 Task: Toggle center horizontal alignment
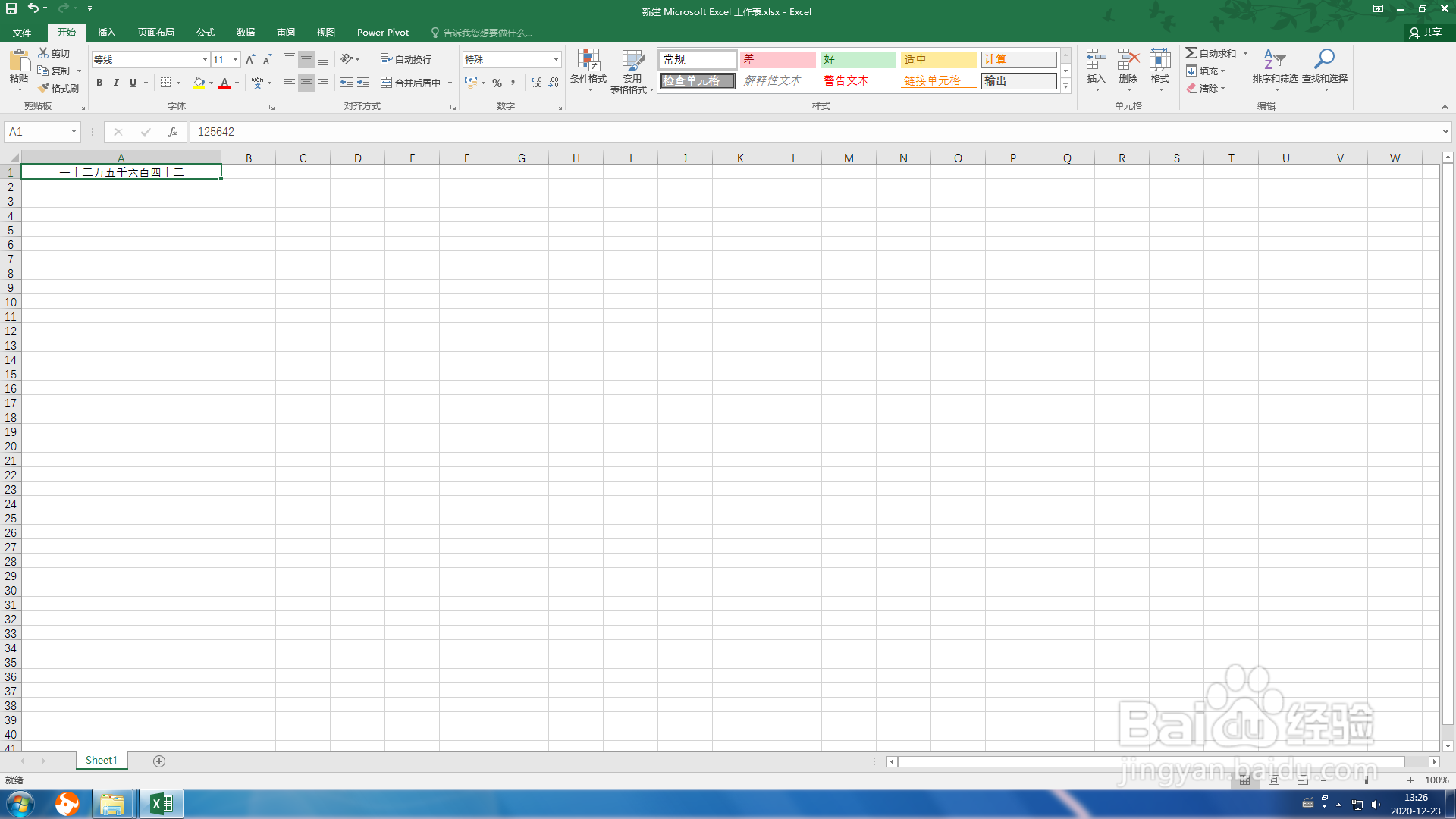(306, 83)
